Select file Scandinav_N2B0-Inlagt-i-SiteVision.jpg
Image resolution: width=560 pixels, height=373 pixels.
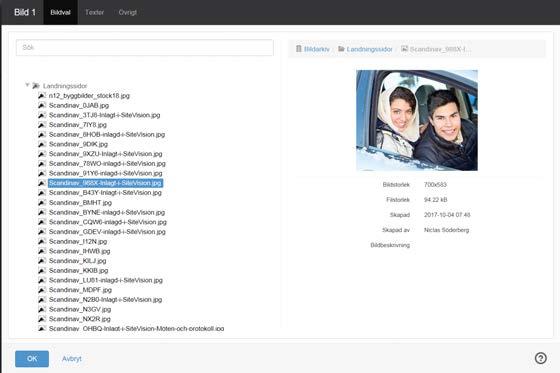[105, 299]
